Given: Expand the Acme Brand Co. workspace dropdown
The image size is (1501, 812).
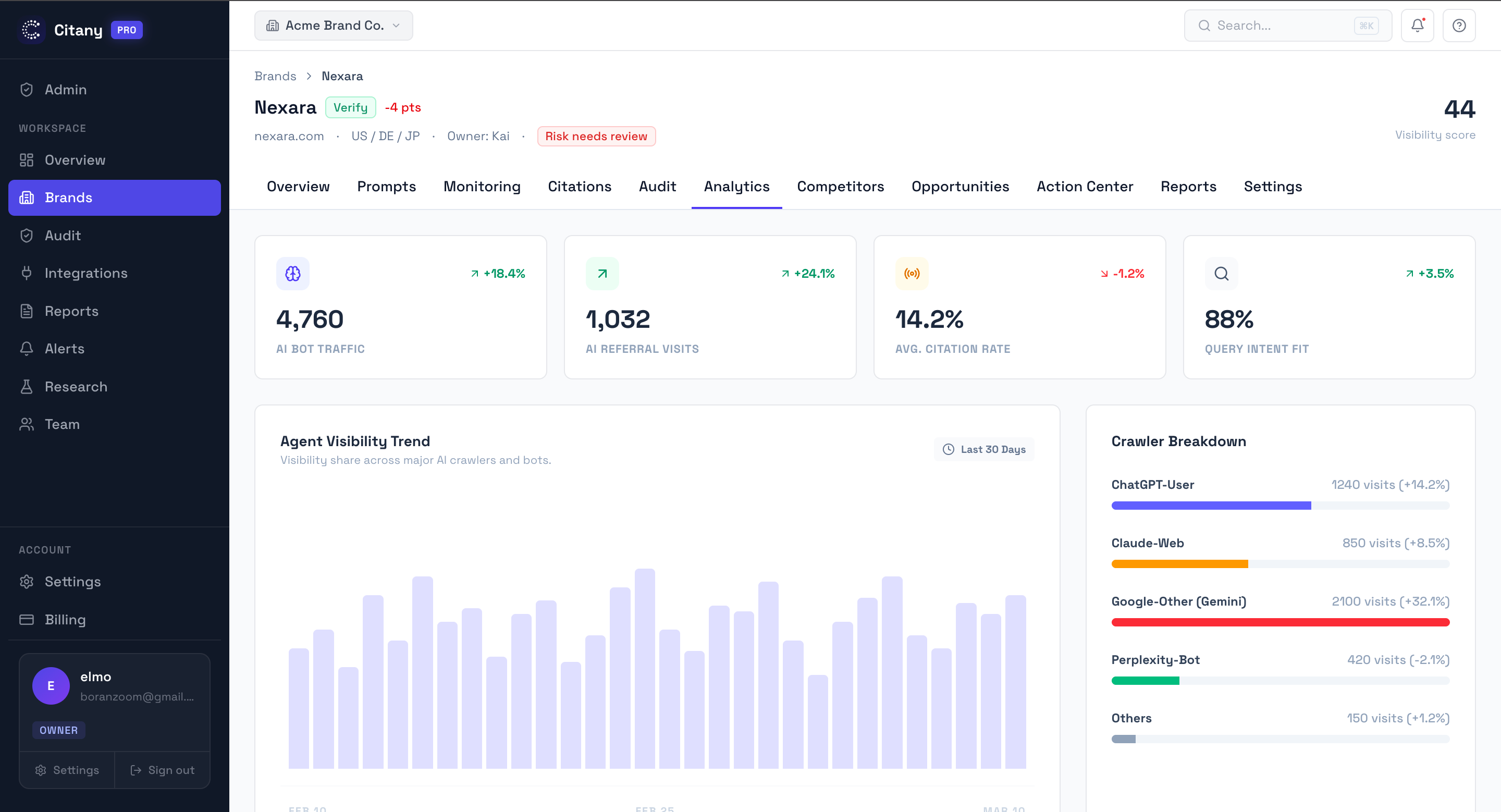Looking at the screenshot, I should click(x=334, y=26).
